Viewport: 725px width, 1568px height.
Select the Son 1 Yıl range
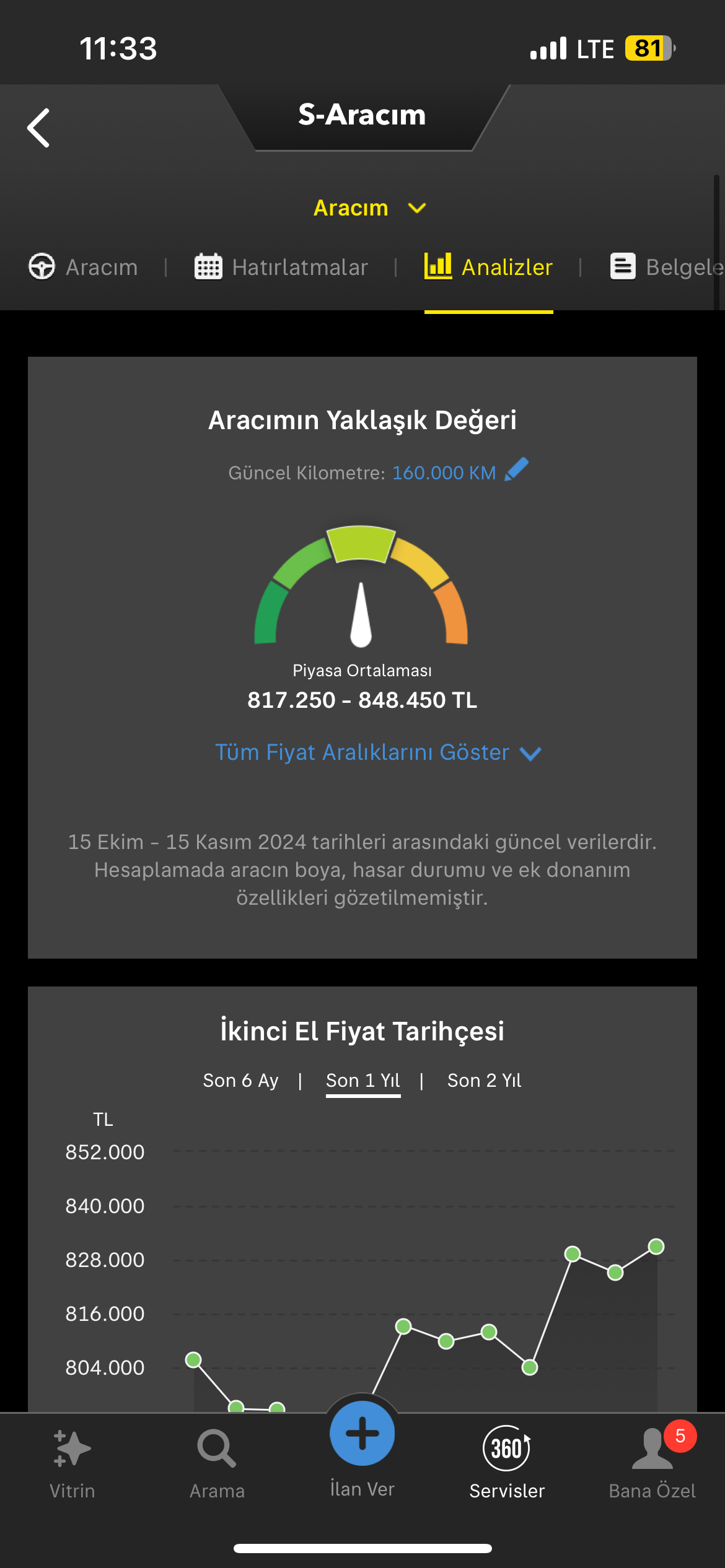coord(363,1081)
